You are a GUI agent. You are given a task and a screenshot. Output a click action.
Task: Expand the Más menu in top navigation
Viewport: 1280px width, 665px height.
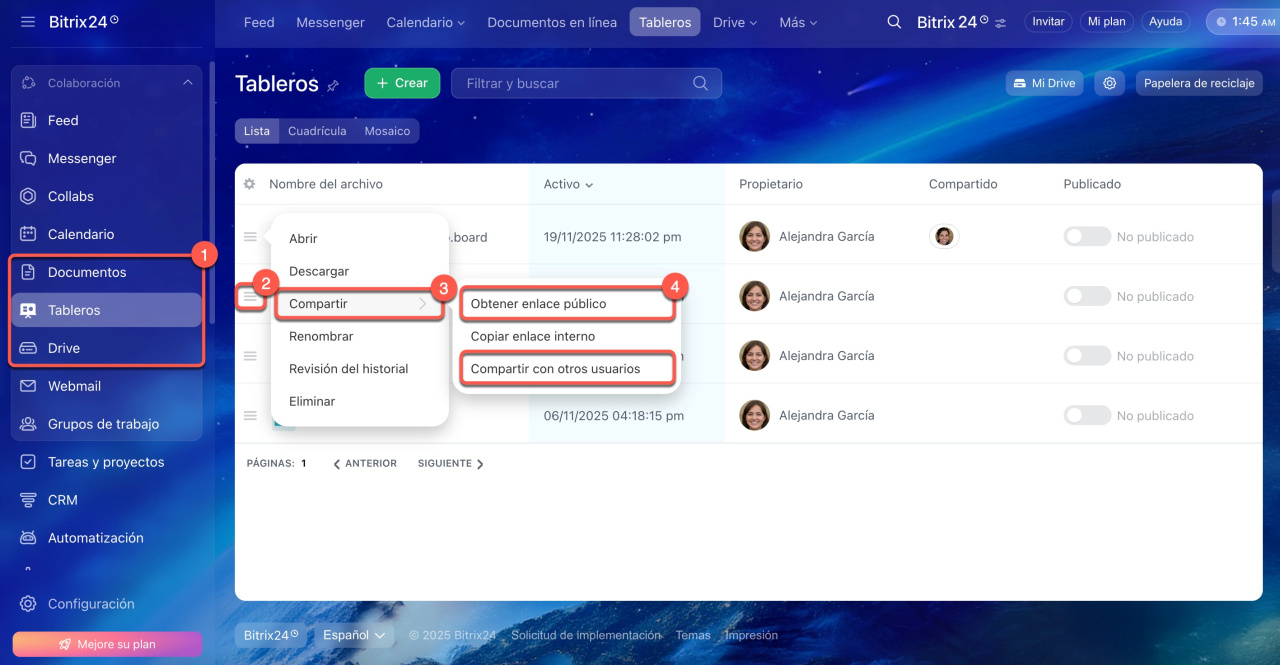click(x=798, y=22)
